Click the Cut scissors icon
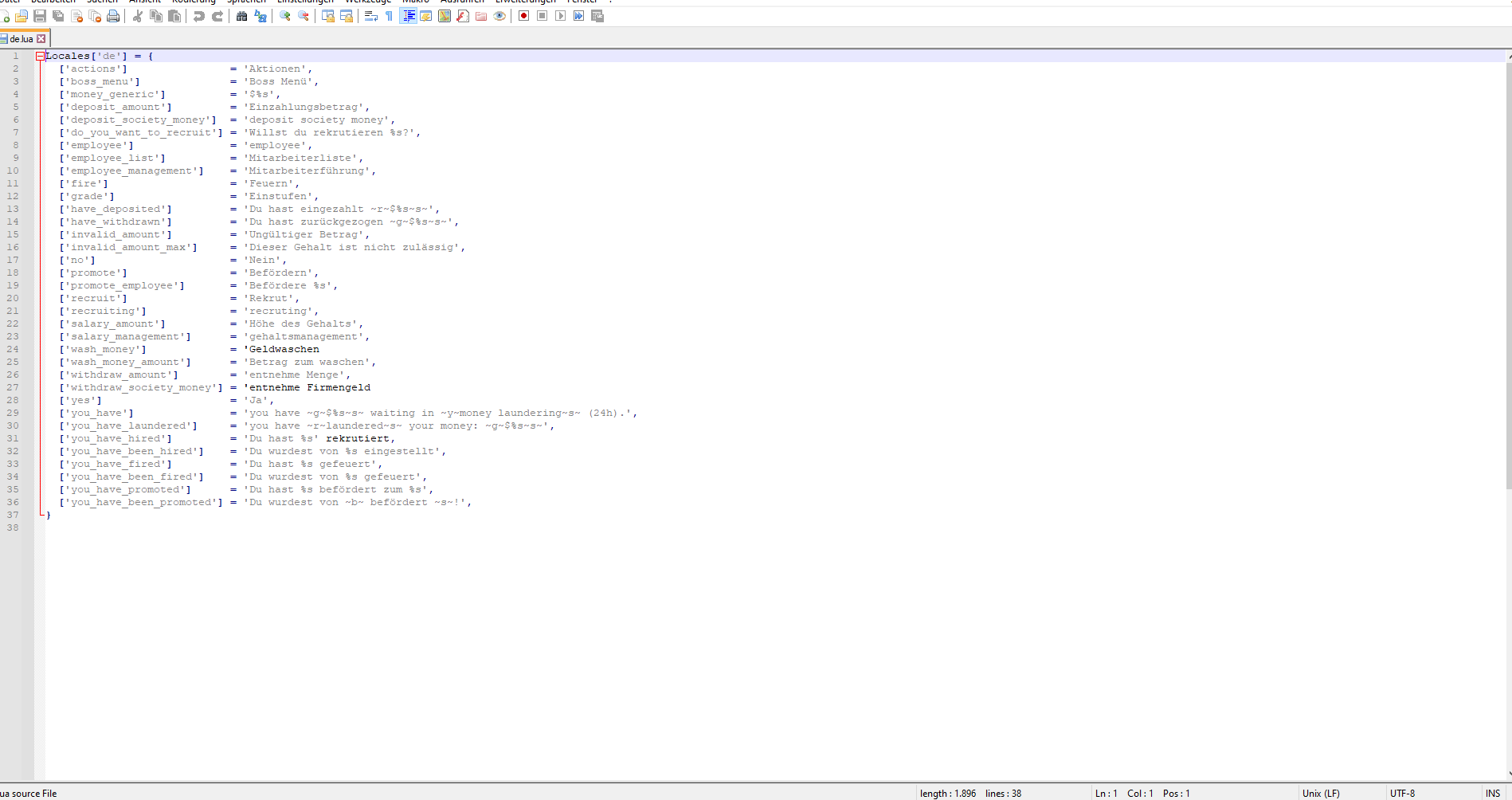The width and height of the screenshot is (1512, 800). [x=138, y=16]
